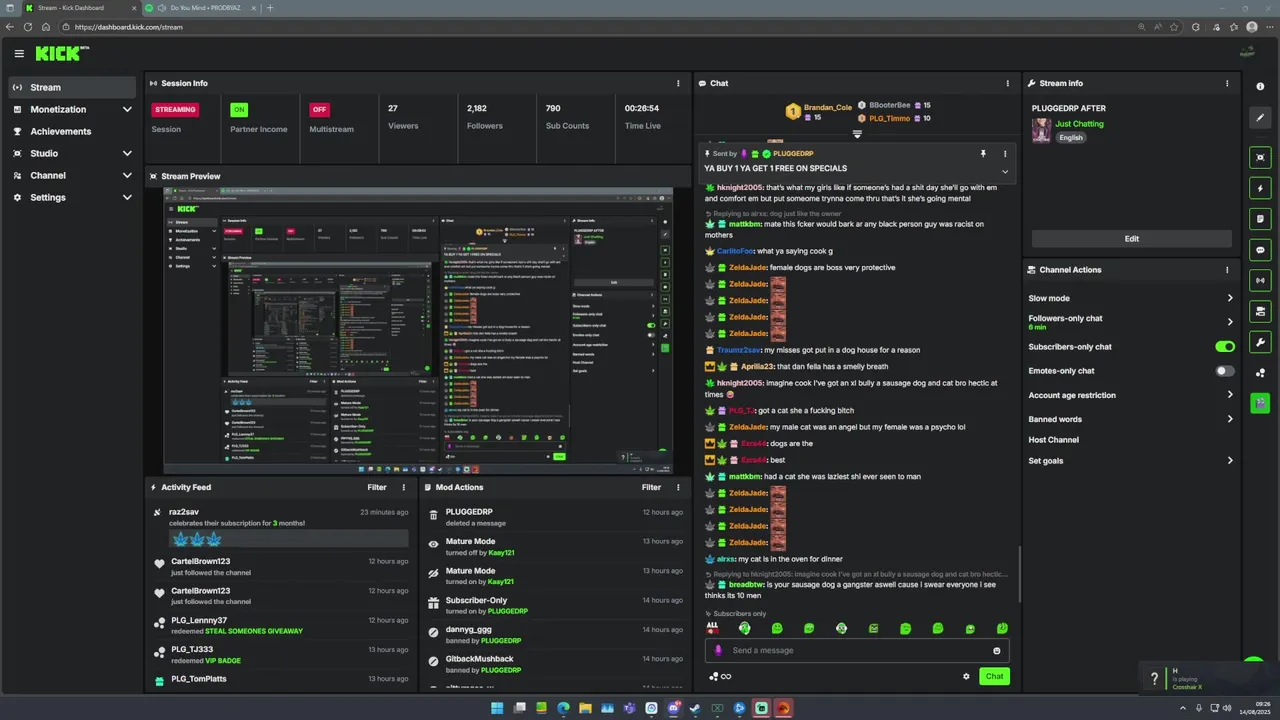1280x720 pixels.
Task: Click the green Chat send button
Action: click(994, 676)
